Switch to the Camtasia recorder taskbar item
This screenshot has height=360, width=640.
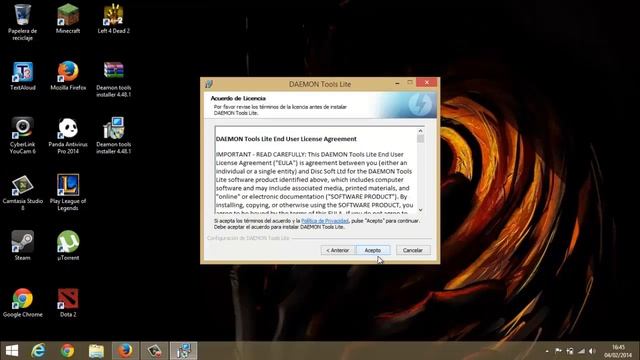(154, 351)
